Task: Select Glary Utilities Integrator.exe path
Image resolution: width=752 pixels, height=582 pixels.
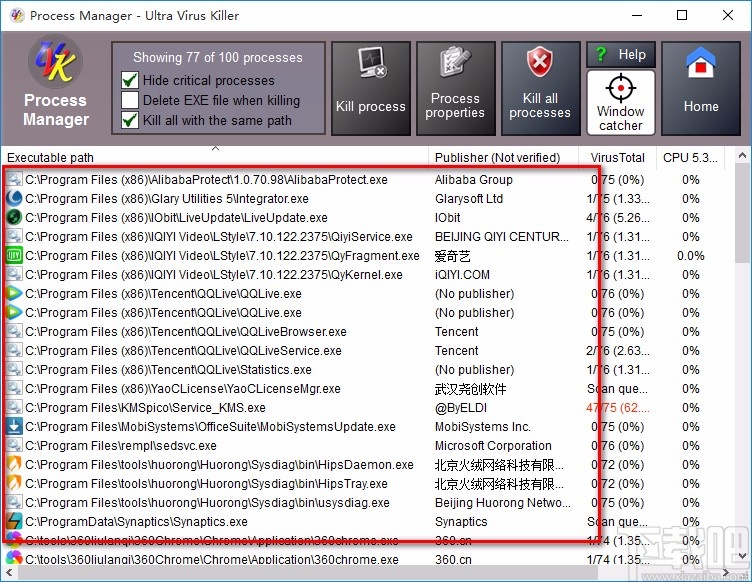Action: (x=166, y=199)
